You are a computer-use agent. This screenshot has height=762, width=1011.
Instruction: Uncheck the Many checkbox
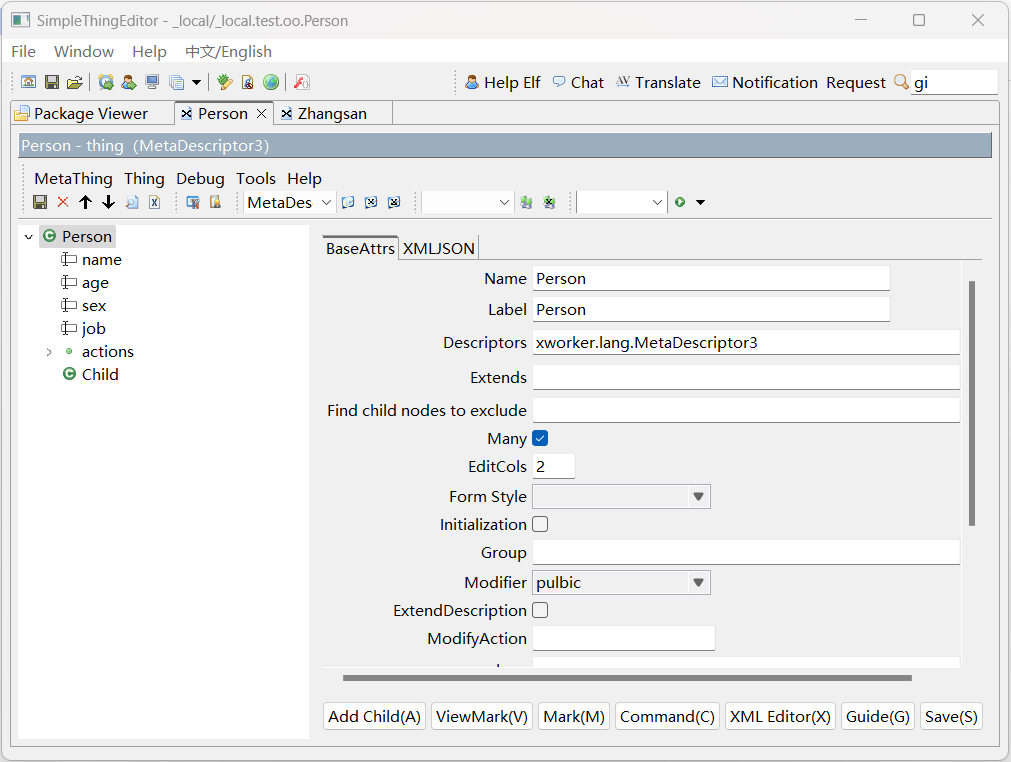pyautogui.click(x=540, y=438)
